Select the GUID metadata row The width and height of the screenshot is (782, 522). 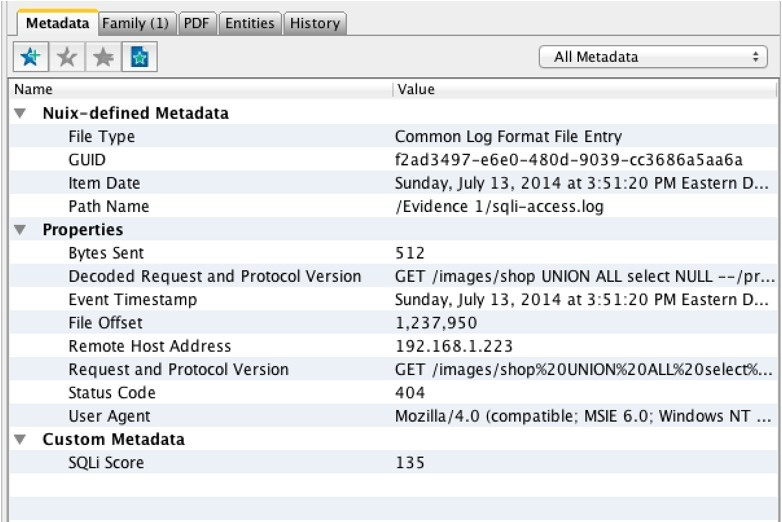[393, 160]
